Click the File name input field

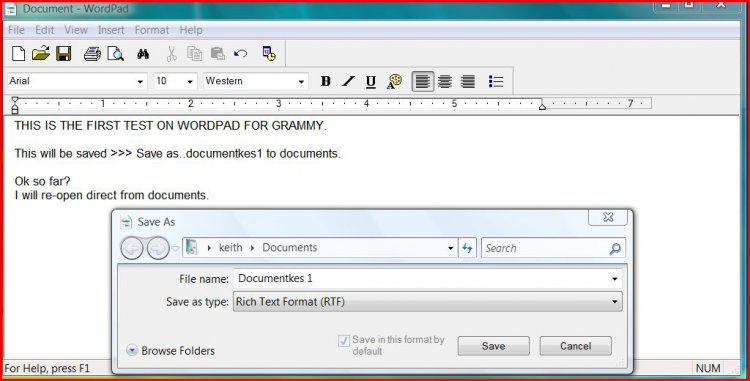point(428,278)
